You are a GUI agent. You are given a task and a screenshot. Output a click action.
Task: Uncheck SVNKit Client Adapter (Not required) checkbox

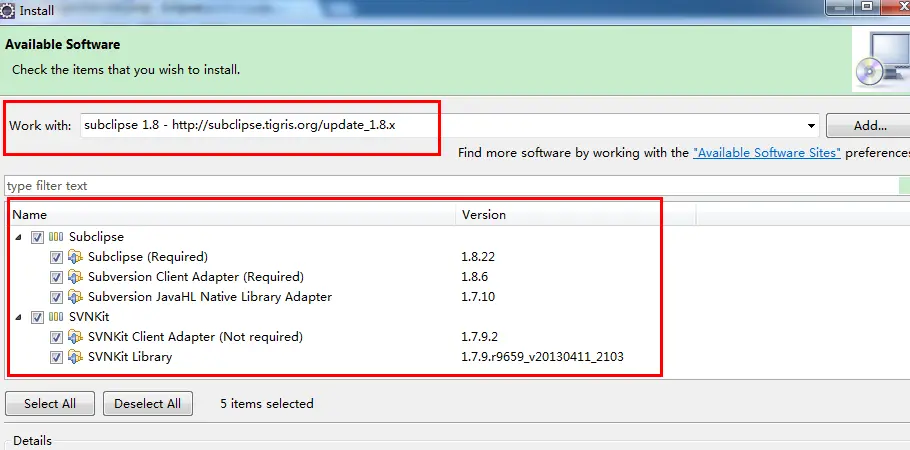tap(56, 337)
